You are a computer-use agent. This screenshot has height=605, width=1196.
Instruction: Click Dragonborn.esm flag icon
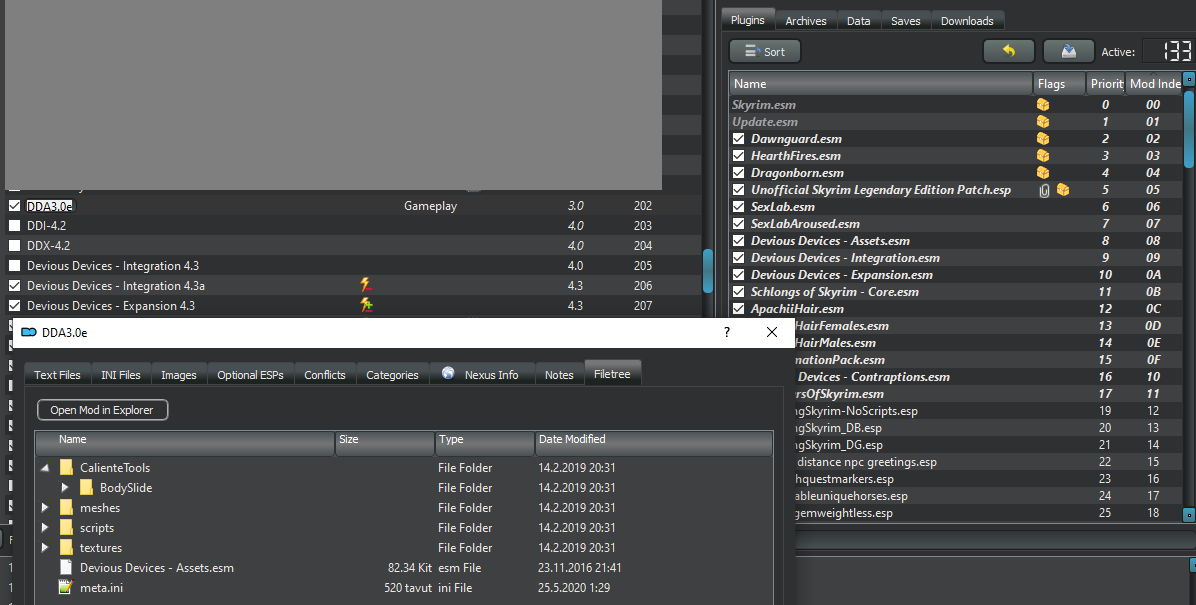tap(1043, 172)
